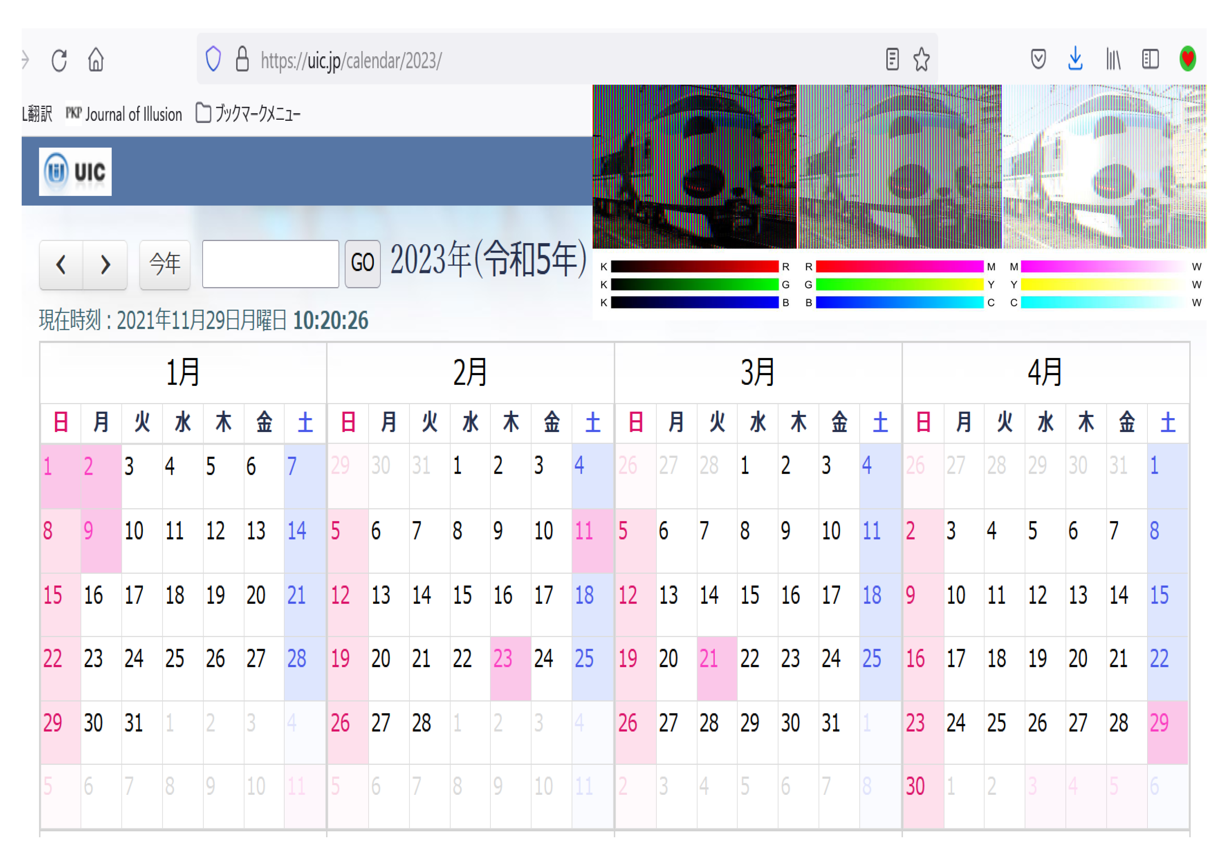This screenshot has width=1228, height=868.
Task: Toggle the sidebar panel icon
Action: [x=1150, y=60]
